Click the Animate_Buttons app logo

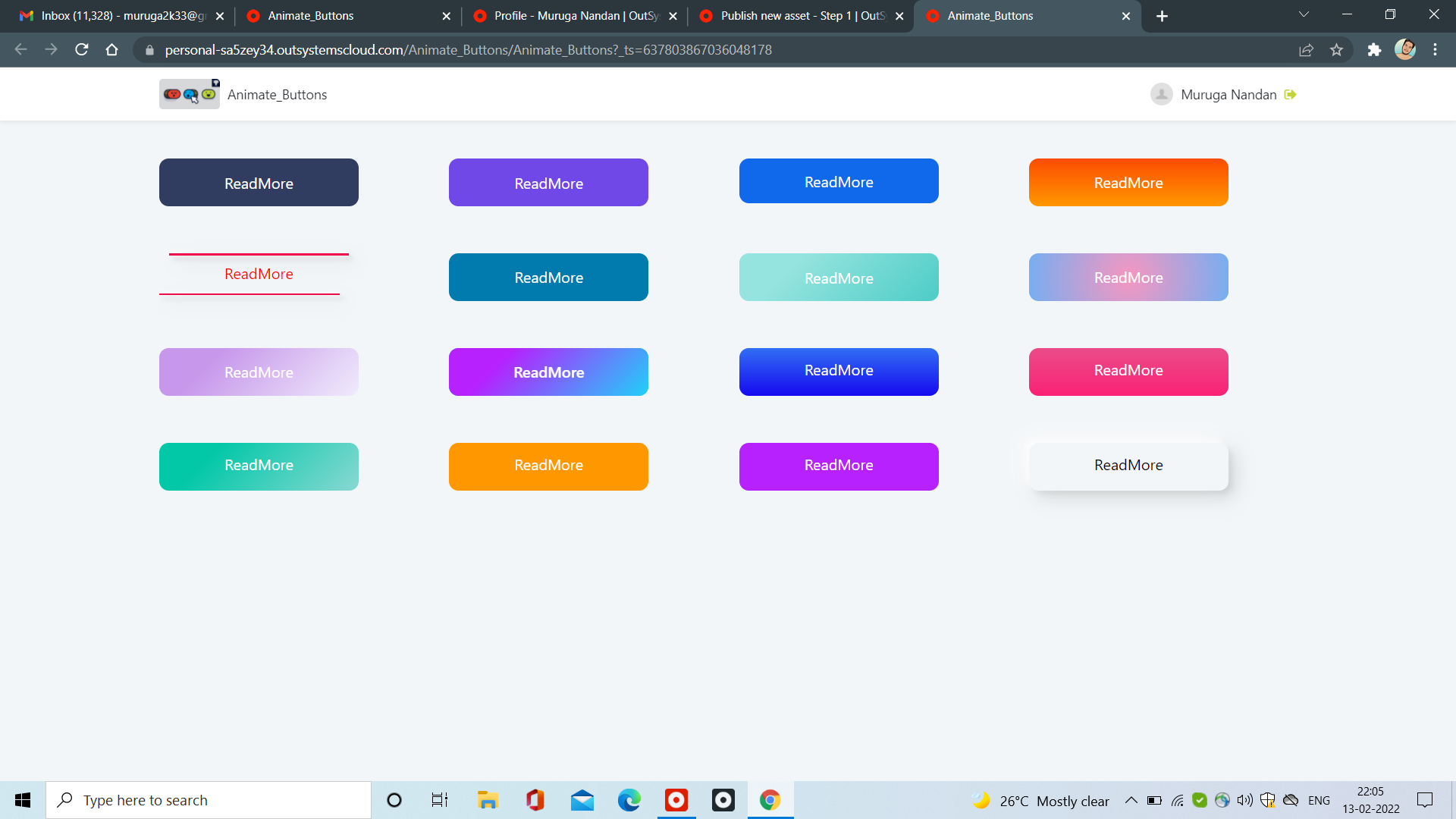190,94
